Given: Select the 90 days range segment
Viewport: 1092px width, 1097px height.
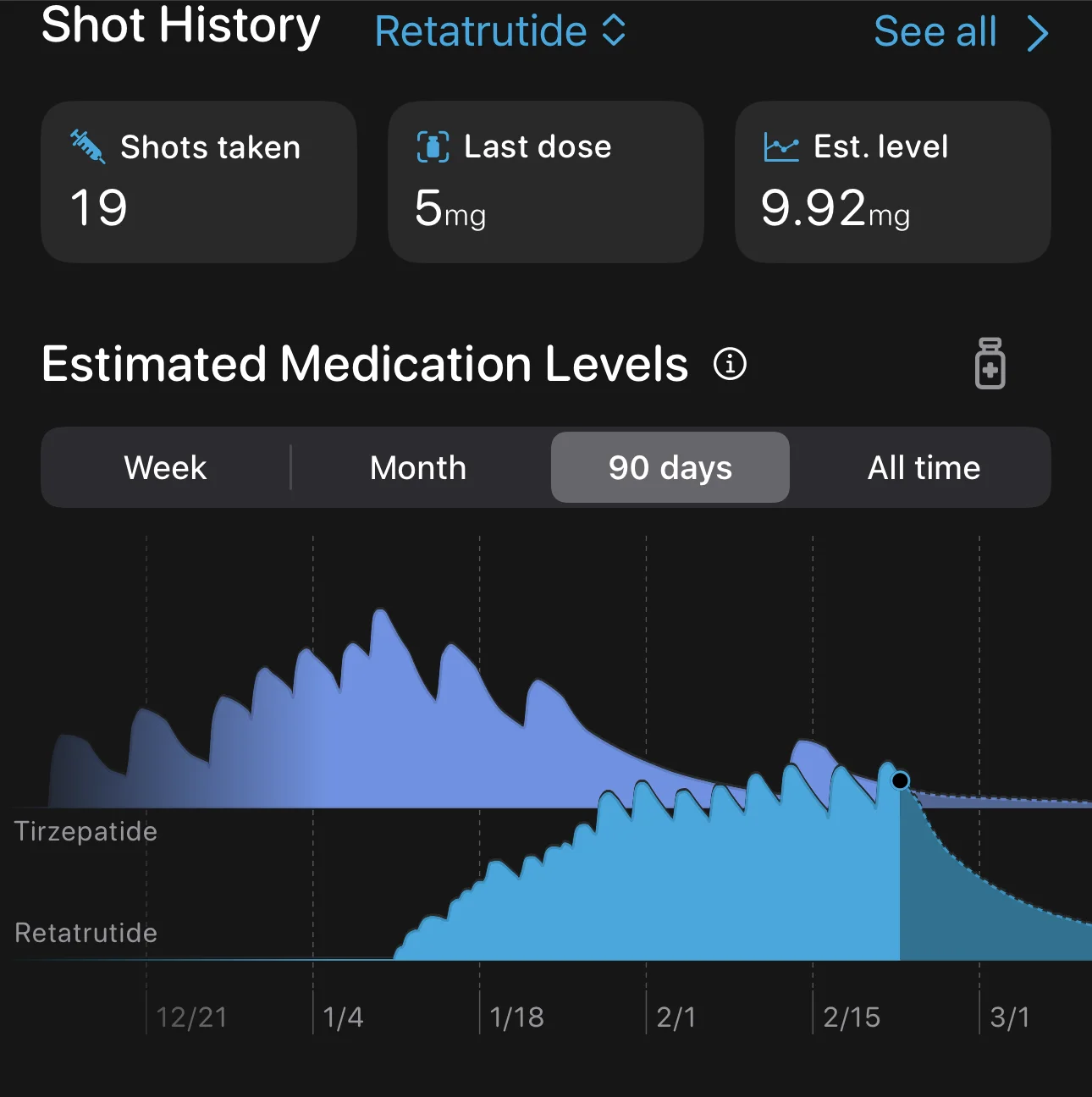Looking at the screenshot, I should click(x=670, y=467).
